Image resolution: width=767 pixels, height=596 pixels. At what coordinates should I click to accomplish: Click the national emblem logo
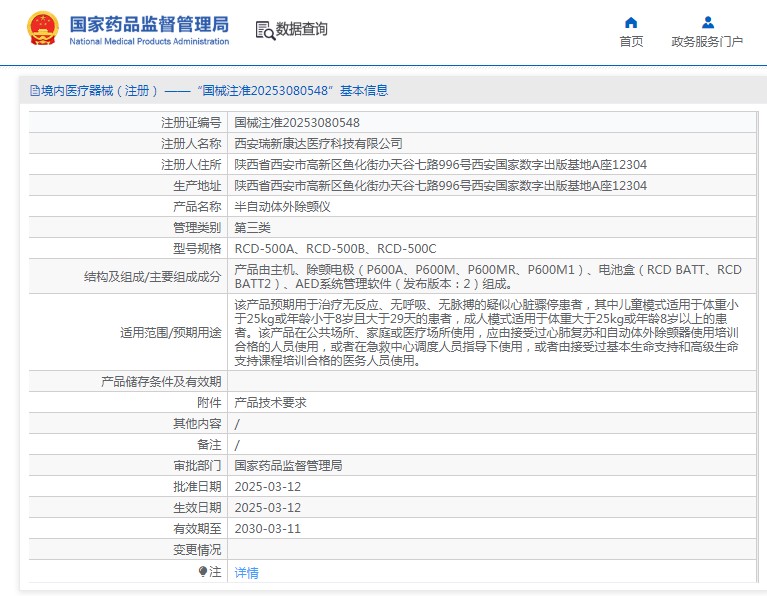[x=42, y=29]
